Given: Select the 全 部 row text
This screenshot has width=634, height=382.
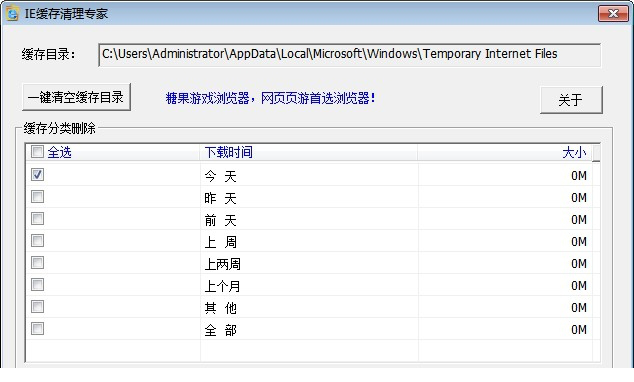Looking at the screenshot, I should coord(220,330).
